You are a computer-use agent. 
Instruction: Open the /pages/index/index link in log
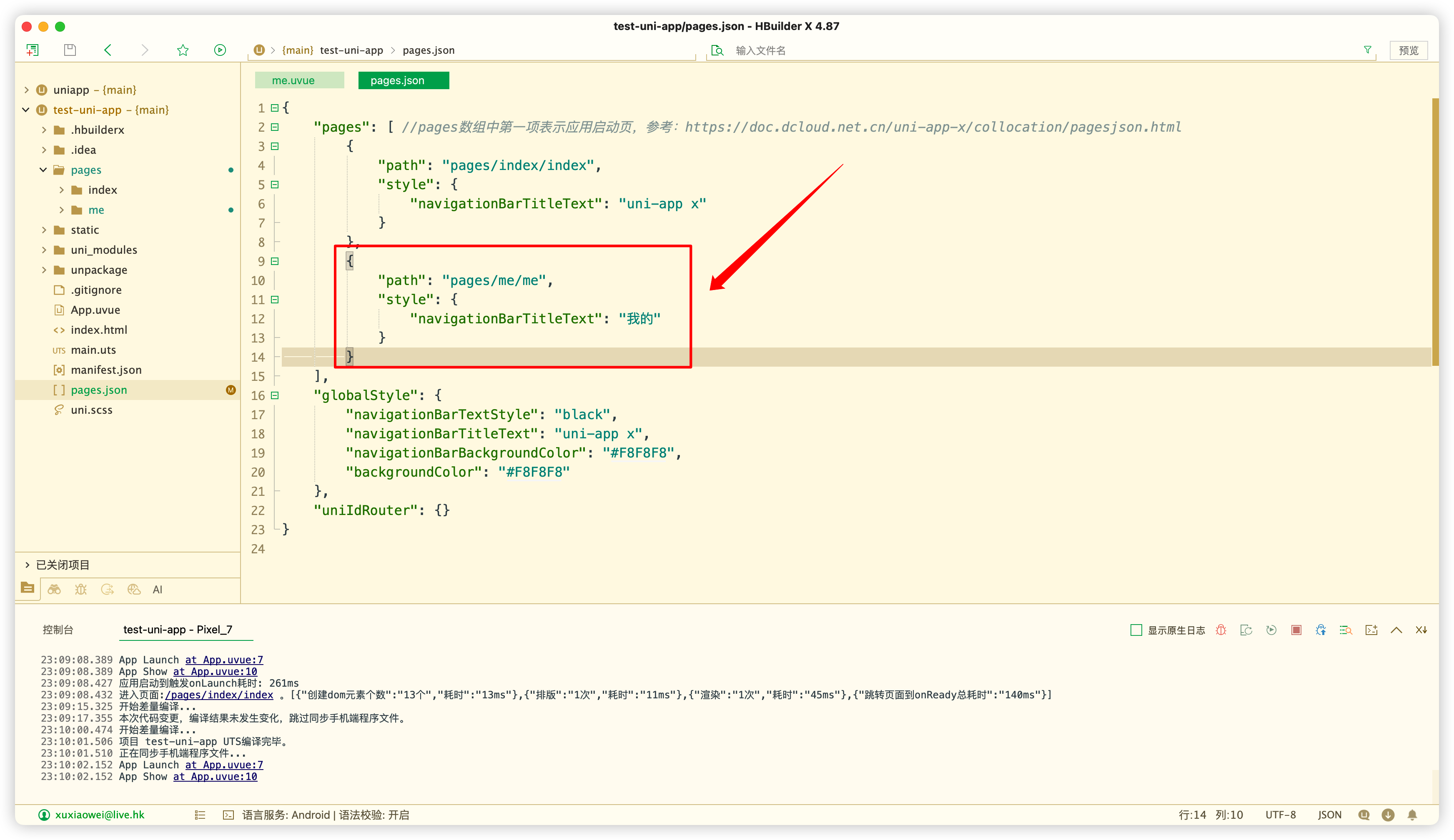point(219,695)
